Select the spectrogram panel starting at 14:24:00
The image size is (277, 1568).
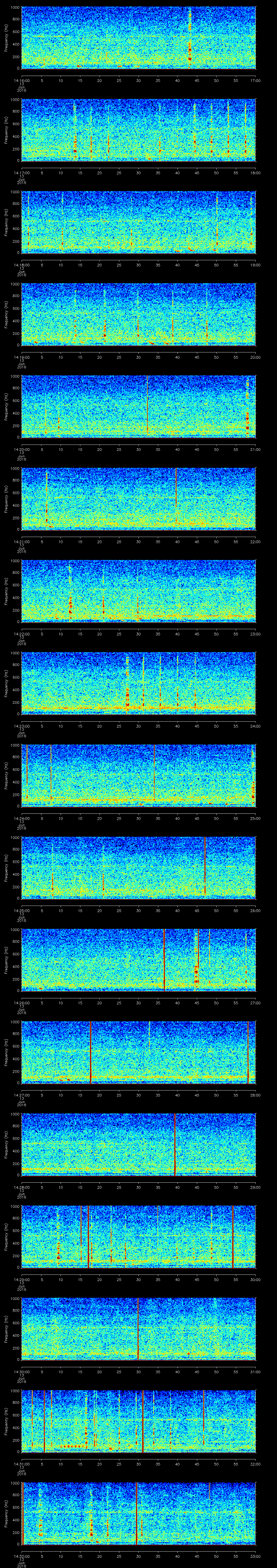[138, 775]
